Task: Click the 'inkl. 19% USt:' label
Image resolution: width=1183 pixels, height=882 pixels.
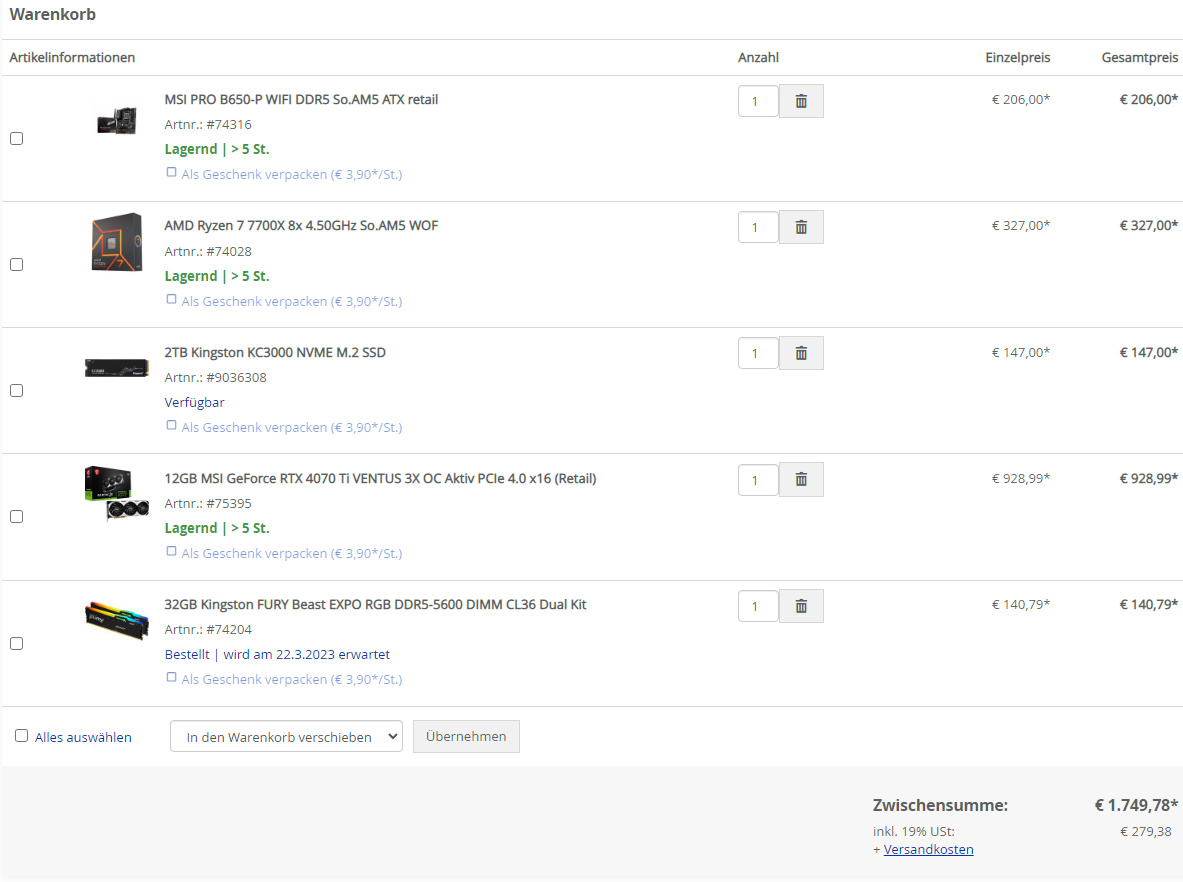Action: click(914, 831)
